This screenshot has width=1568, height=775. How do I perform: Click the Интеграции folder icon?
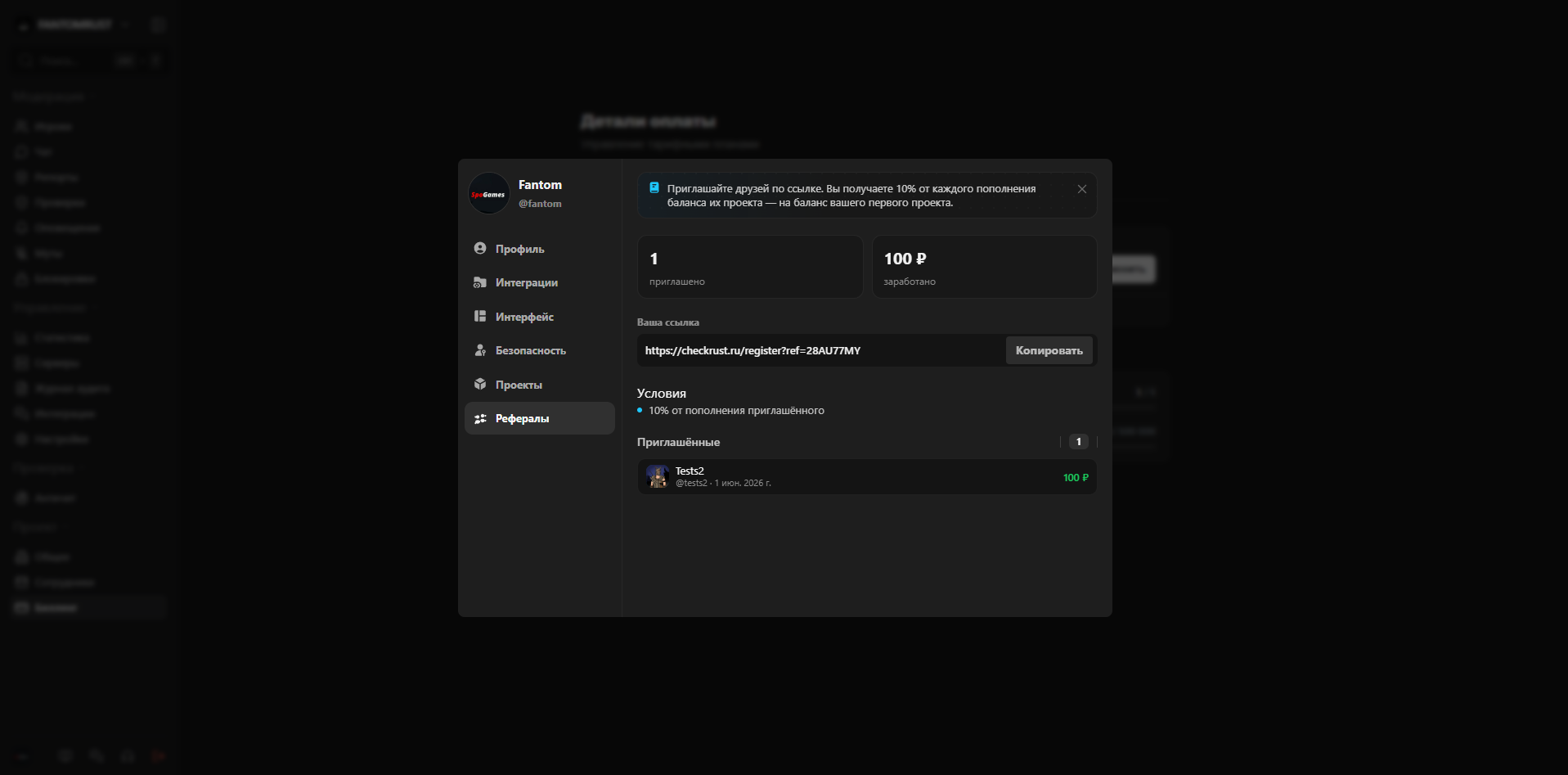click(x=480, y=282)
